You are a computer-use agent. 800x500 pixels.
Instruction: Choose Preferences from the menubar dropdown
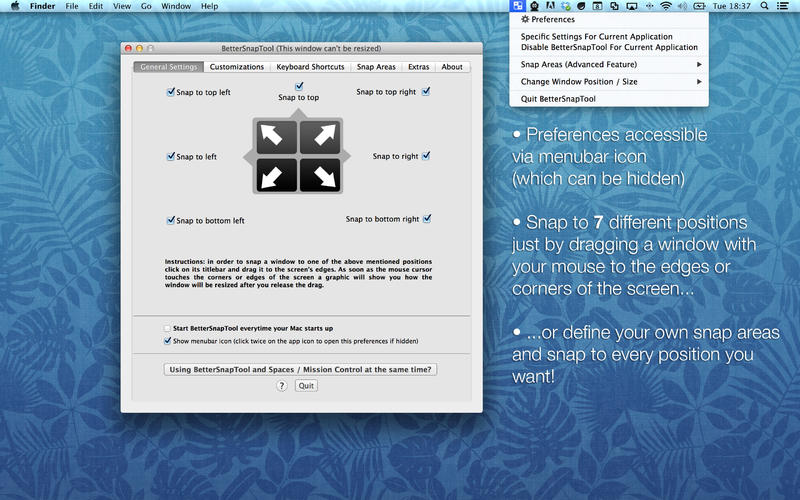click(553, 19)
